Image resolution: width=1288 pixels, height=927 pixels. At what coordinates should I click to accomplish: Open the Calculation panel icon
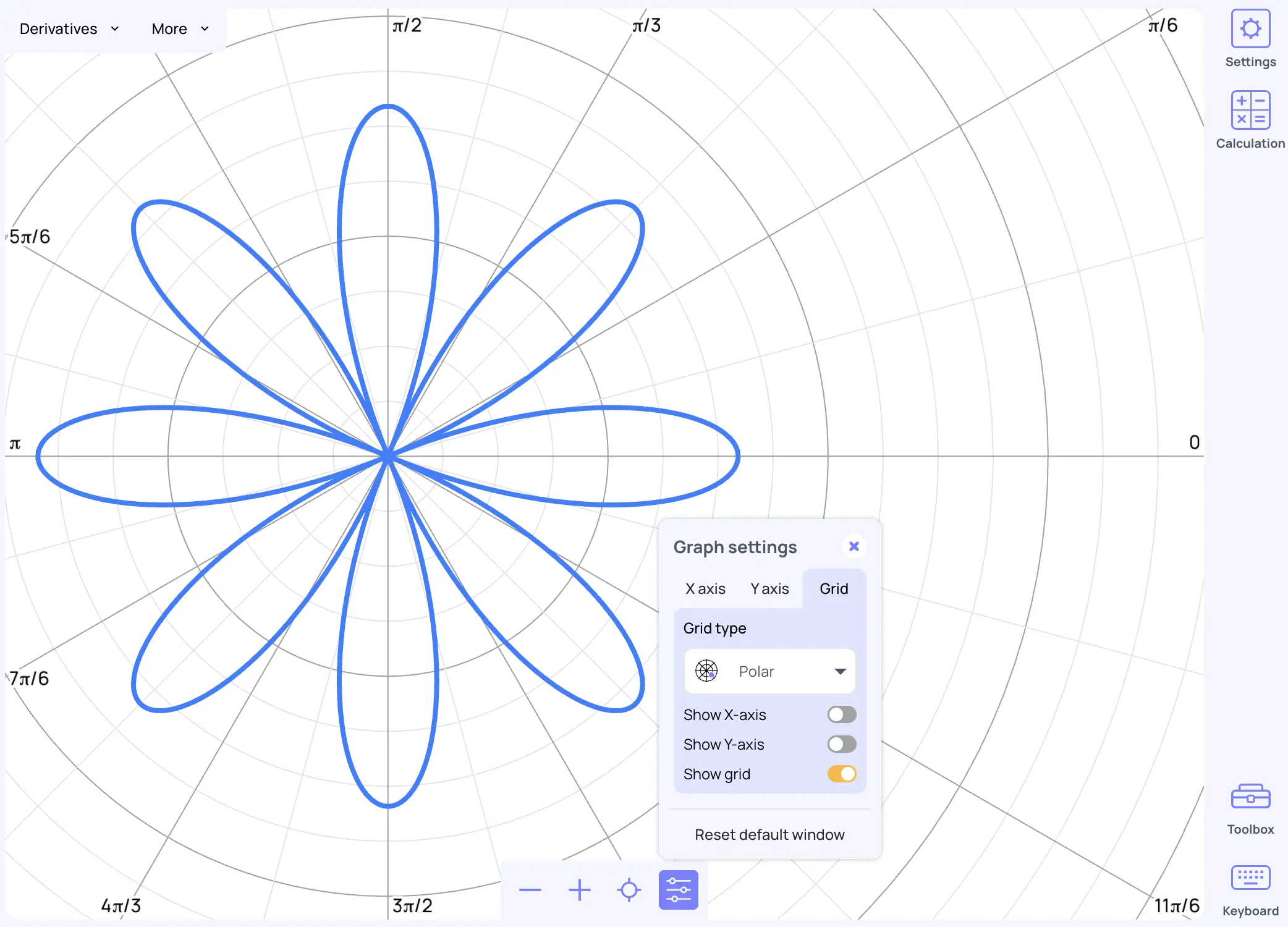(1250, 110)
